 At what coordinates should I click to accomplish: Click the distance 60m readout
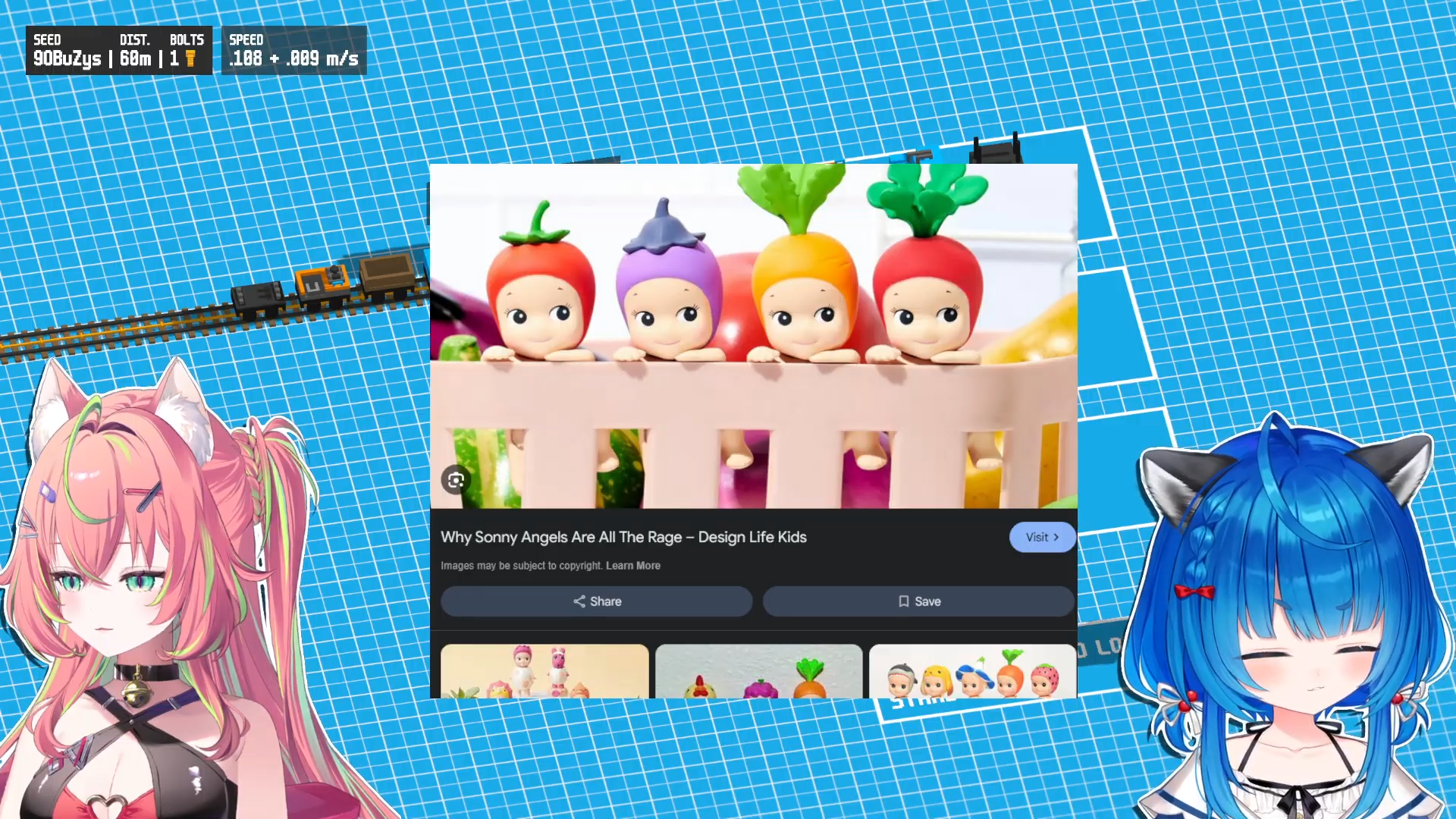click(x=135, y=58)
